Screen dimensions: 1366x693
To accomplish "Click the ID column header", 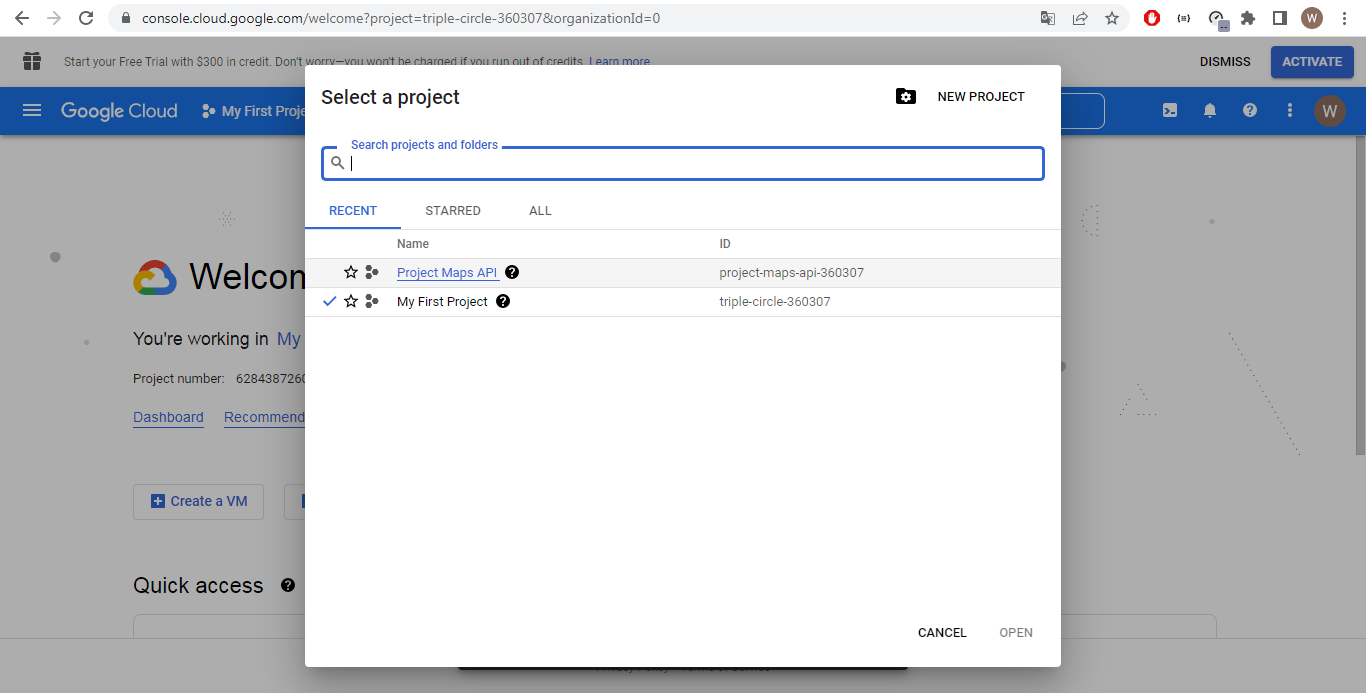I will pyautogui.click(x=725, y=244).
